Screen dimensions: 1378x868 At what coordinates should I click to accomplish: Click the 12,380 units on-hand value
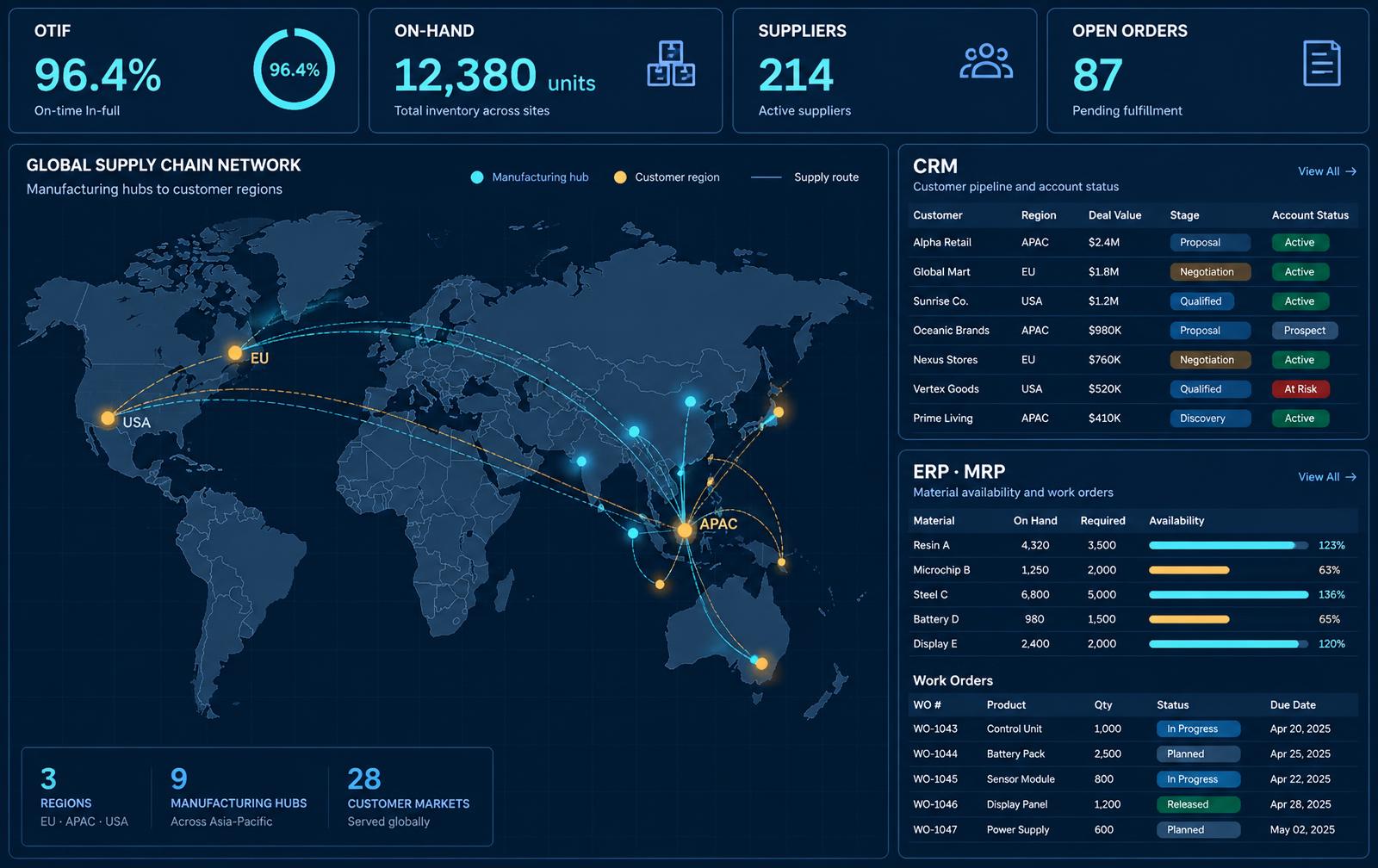494,76
